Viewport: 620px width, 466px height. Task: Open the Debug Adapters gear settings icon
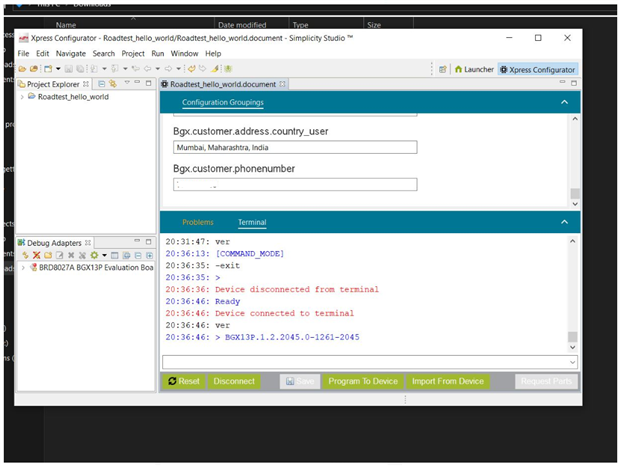click(94, 256)
